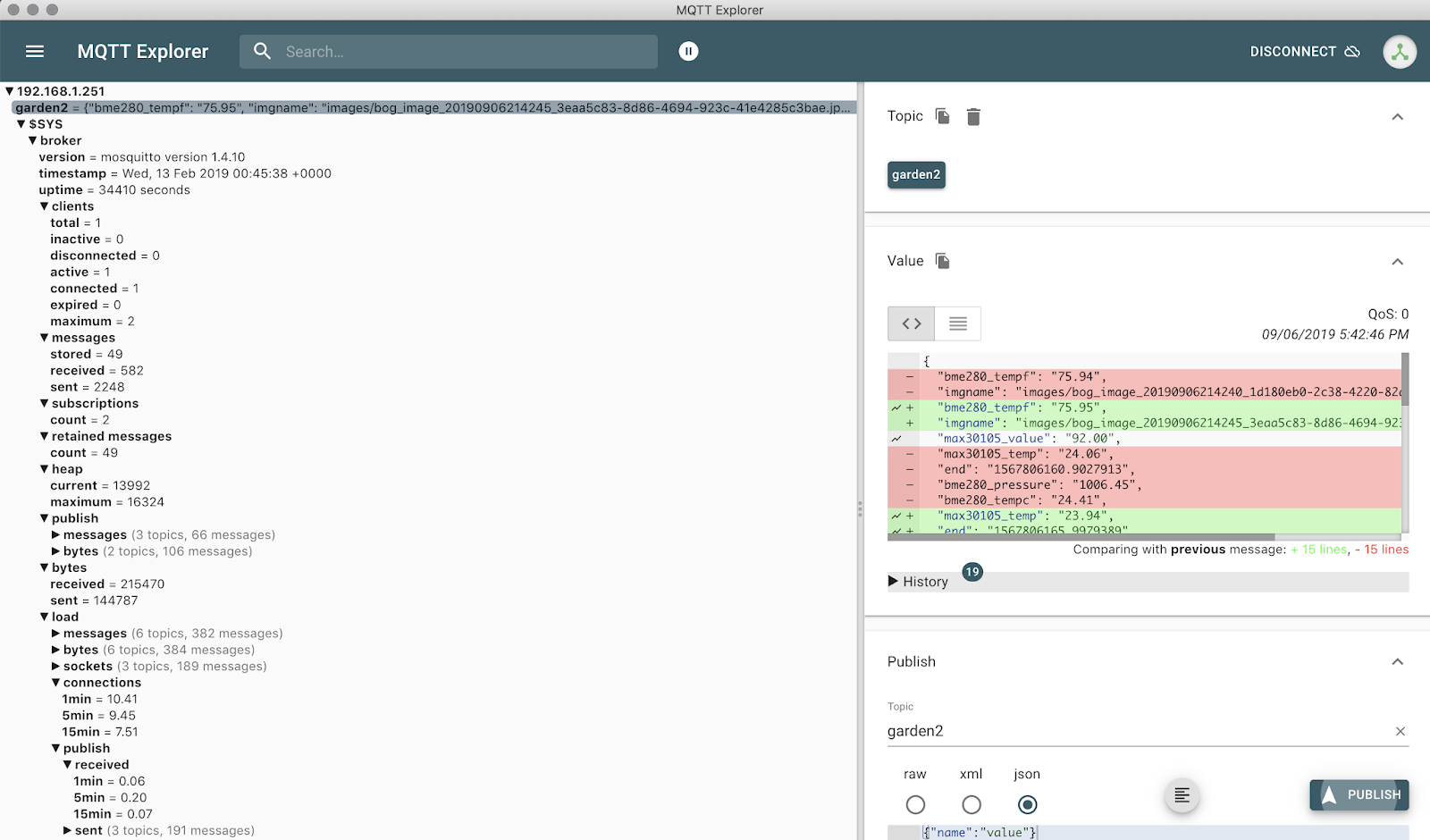Image resolution: width=1430 pixels, height=840 pixels.
Task: Select the mosquitto version row
Action: (x=142, y=157)
